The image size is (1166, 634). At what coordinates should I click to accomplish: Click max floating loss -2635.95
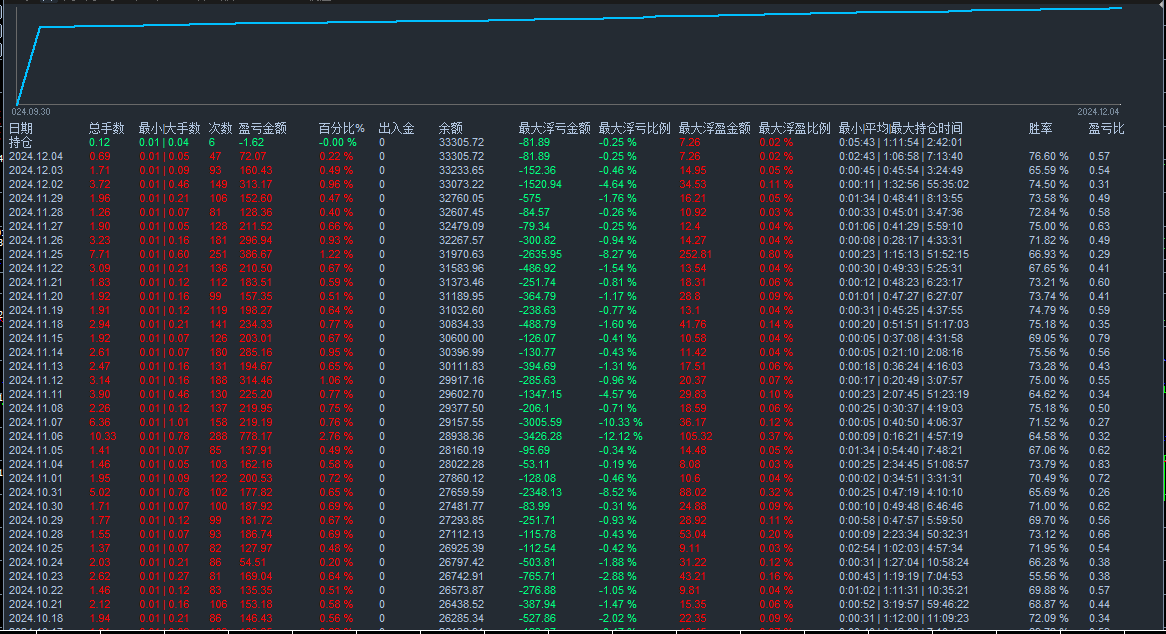click(x=540, y=254)
